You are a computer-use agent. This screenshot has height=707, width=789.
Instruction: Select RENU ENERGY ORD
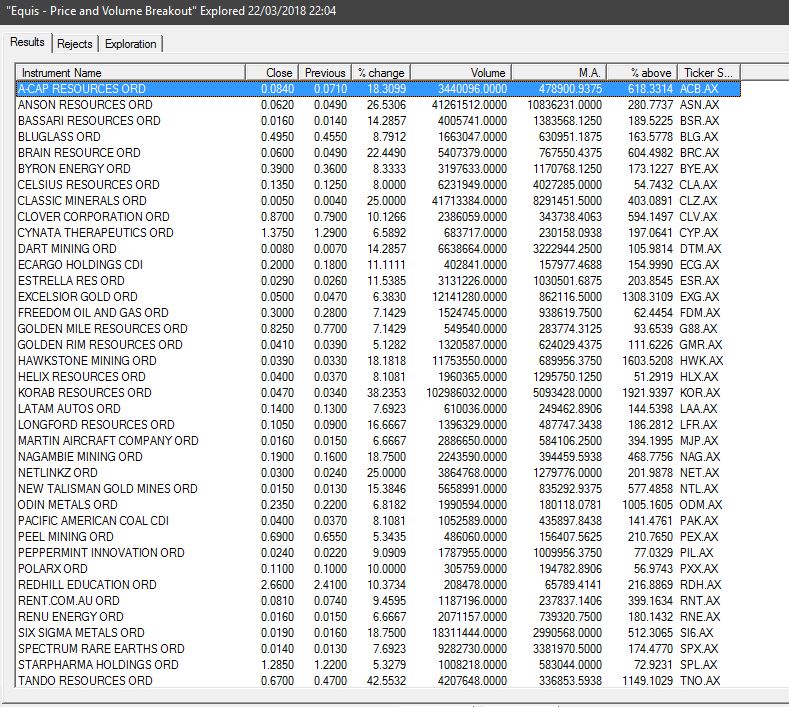pyautogui.click(x=378, y=617)
